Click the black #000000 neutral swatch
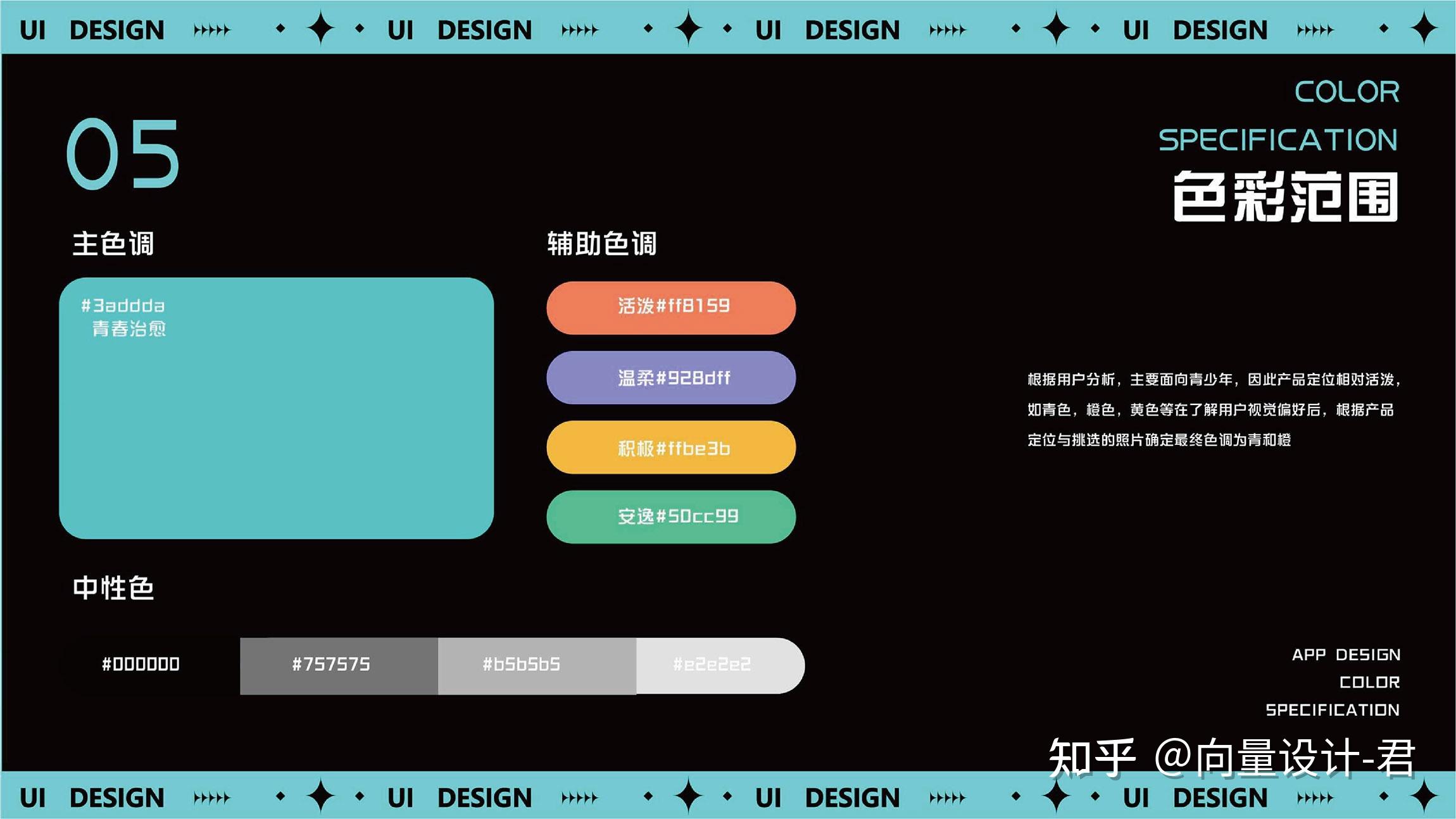 (141, 665)
